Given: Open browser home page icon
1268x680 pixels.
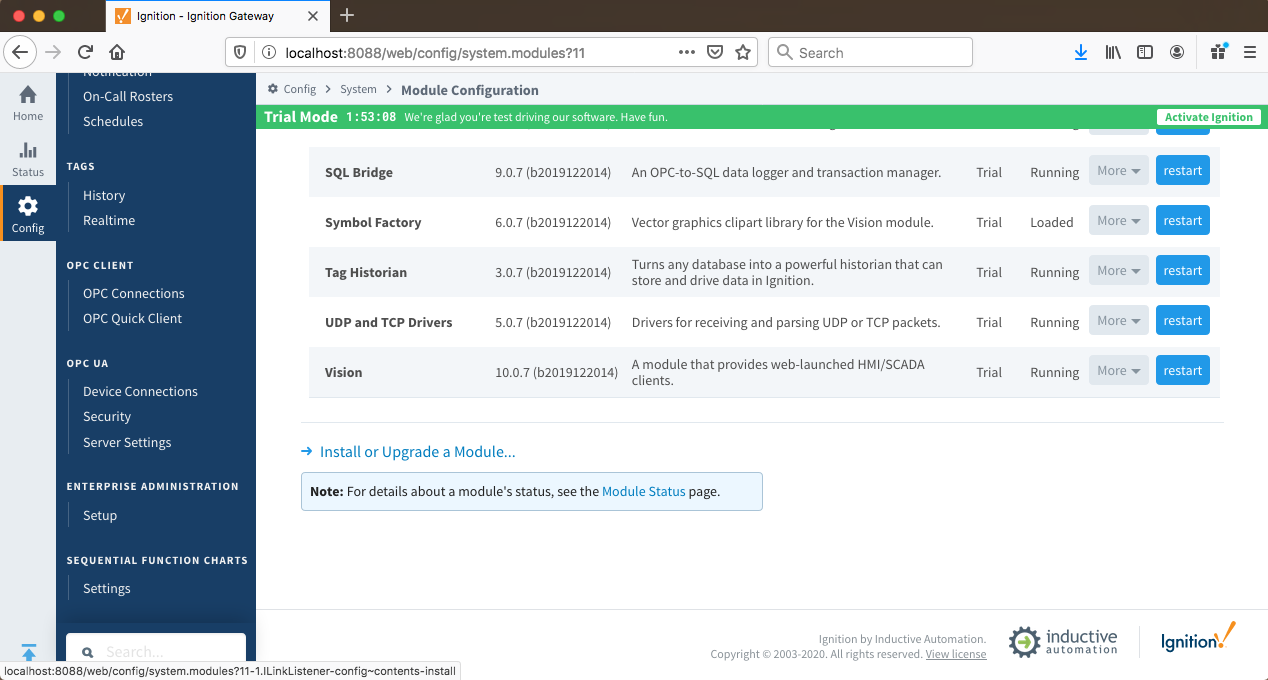Looking at the screenshot, I should click(117, 52).
